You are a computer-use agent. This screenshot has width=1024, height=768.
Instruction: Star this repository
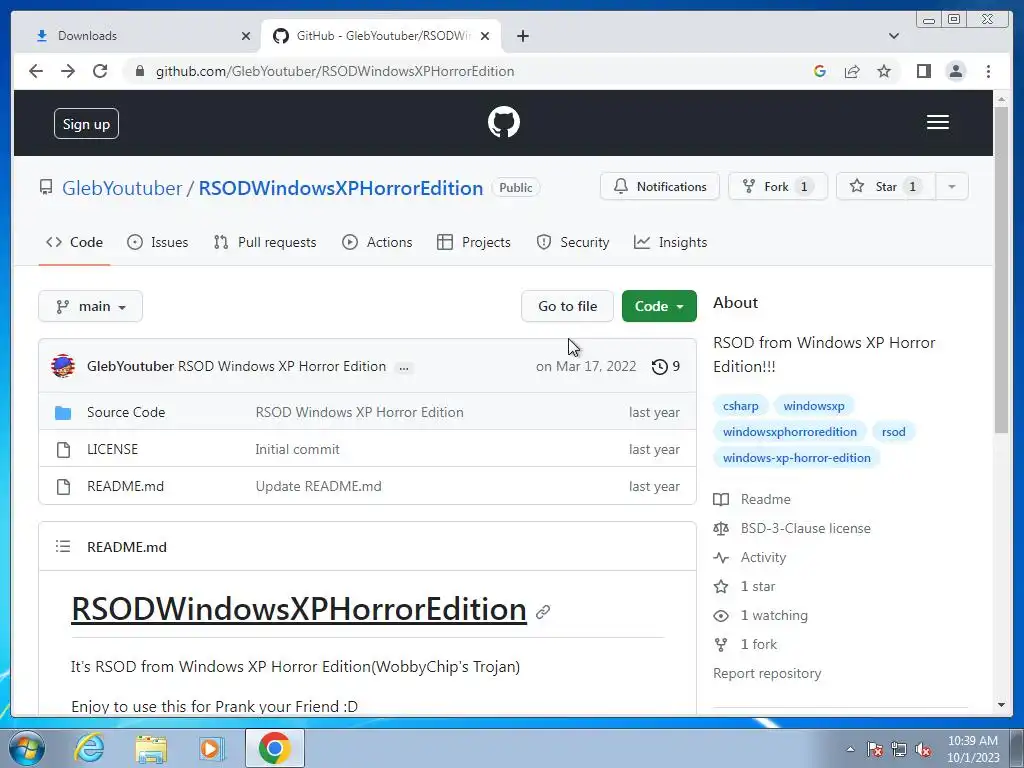tap(886, 187)
